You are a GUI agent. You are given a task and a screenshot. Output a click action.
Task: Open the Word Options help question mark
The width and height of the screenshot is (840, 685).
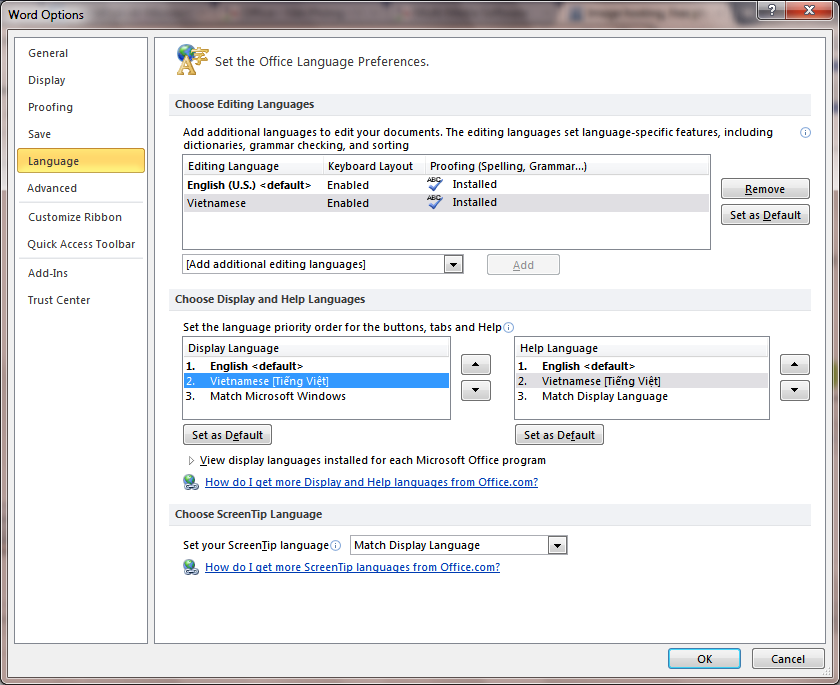(x=771, y=10)
